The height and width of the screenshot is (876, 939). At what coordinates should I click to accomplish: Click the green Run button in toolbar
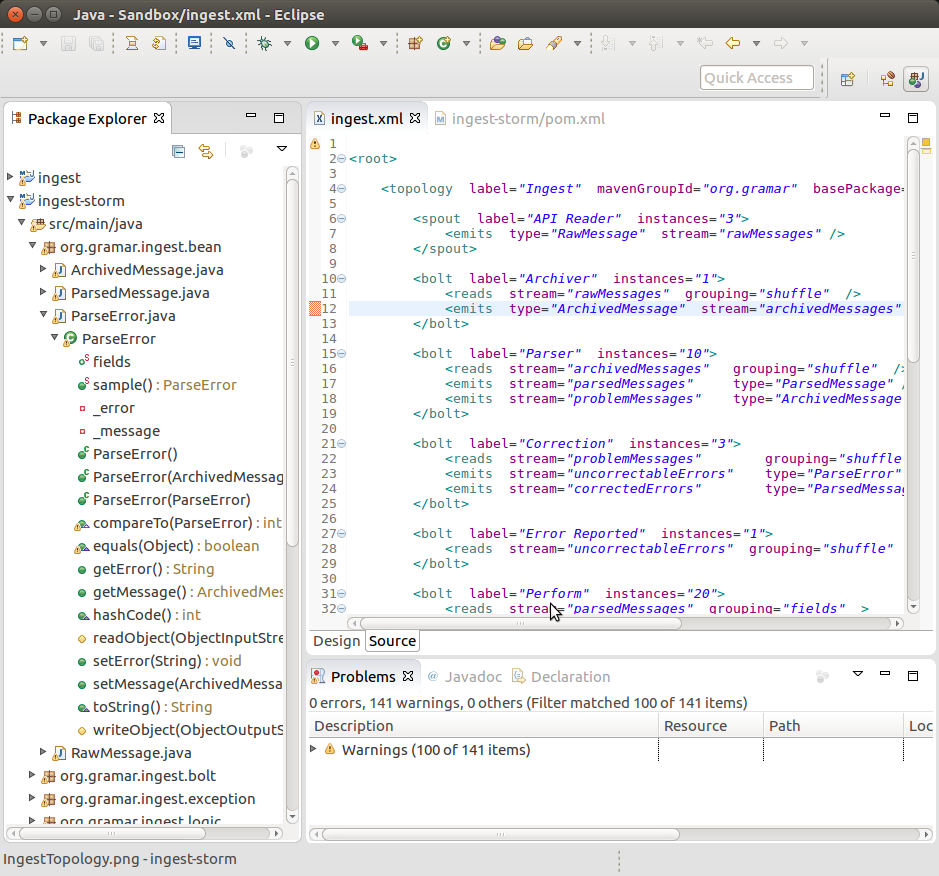click(x=312, y=43)
